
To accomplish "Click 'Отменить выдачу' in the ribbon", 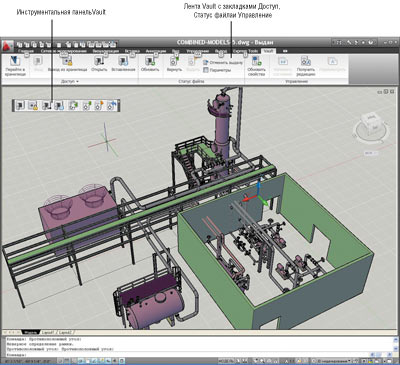I will 223,63.
